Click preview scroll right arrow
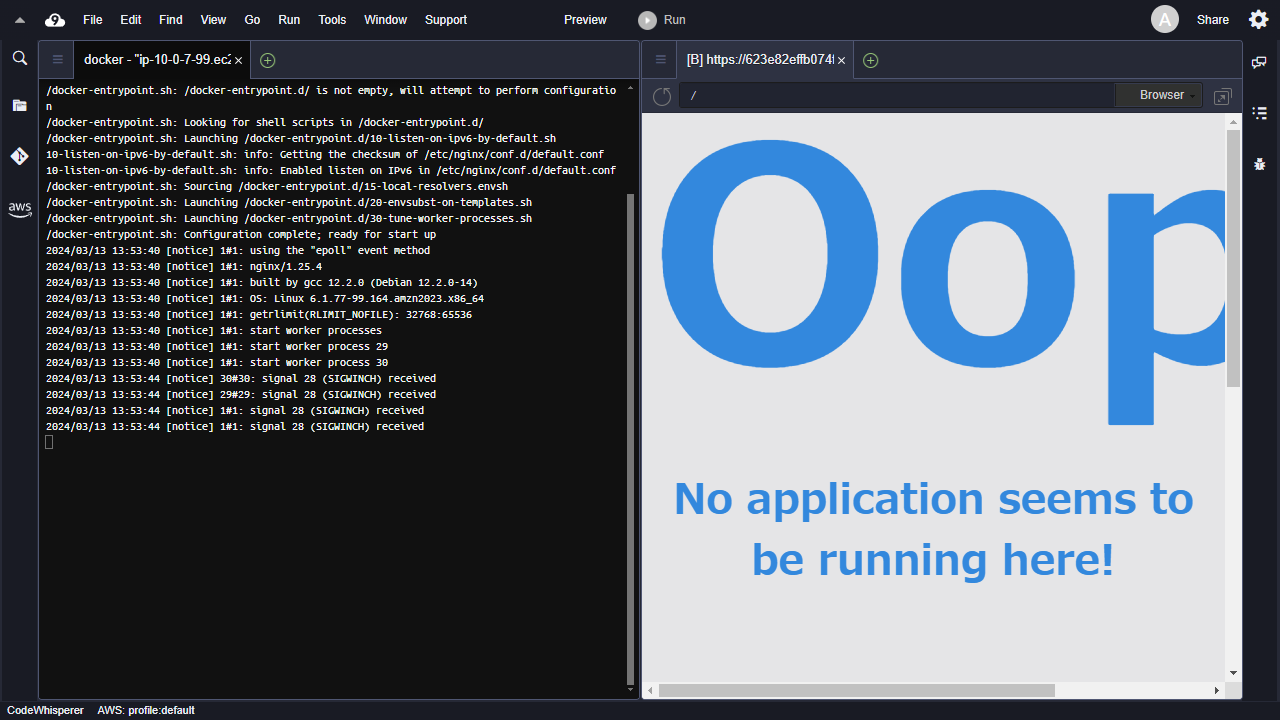Image resolution: width=1280 pixels, height=720 pixels. coord(1217,690)
